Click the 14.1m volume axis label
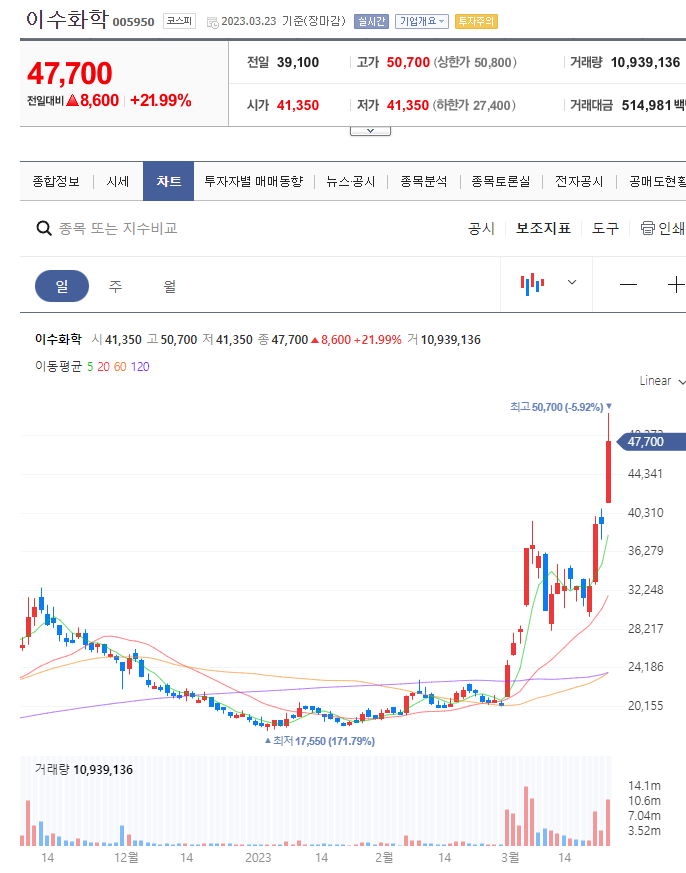This screenshot has height=873, width=686. coord(644,786)
